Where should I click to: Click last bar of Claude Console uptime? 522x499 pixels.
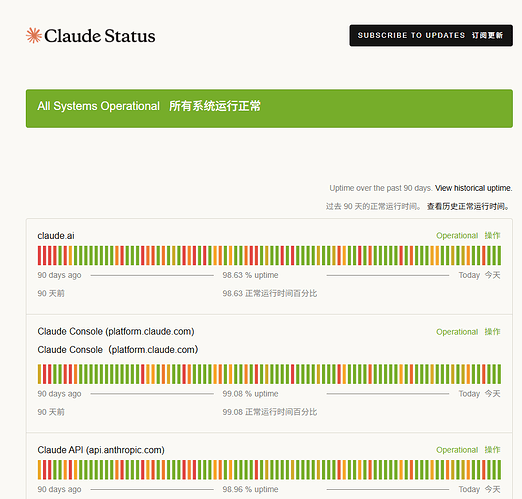tap(499, 374)
